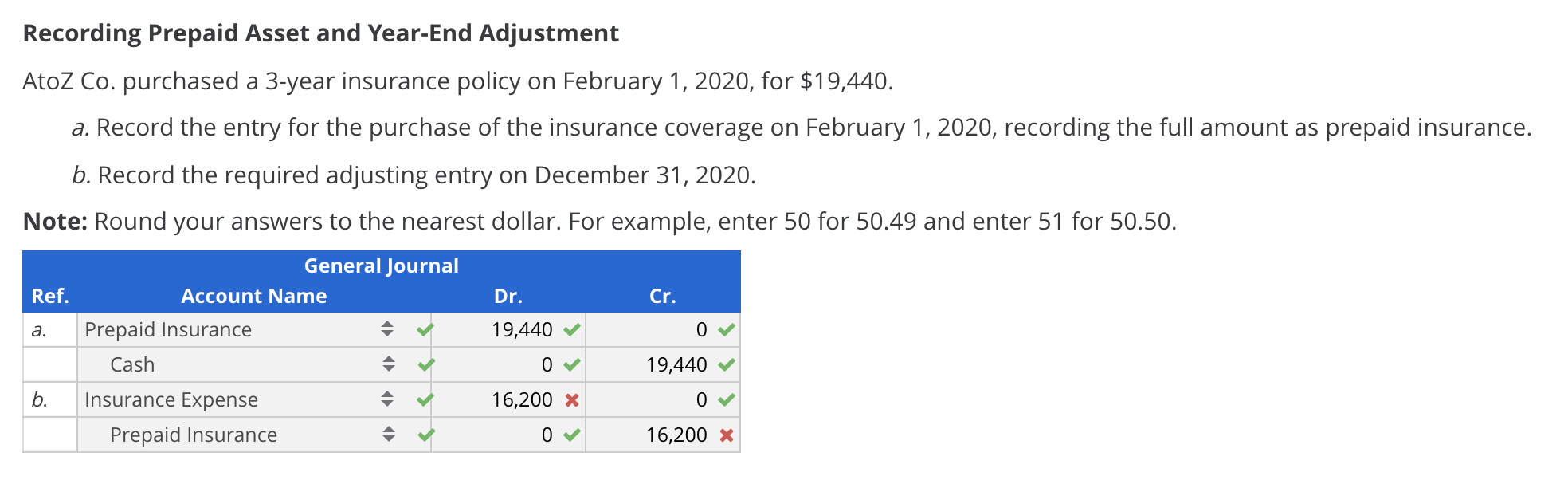Click the Cr. column heading

664,296
